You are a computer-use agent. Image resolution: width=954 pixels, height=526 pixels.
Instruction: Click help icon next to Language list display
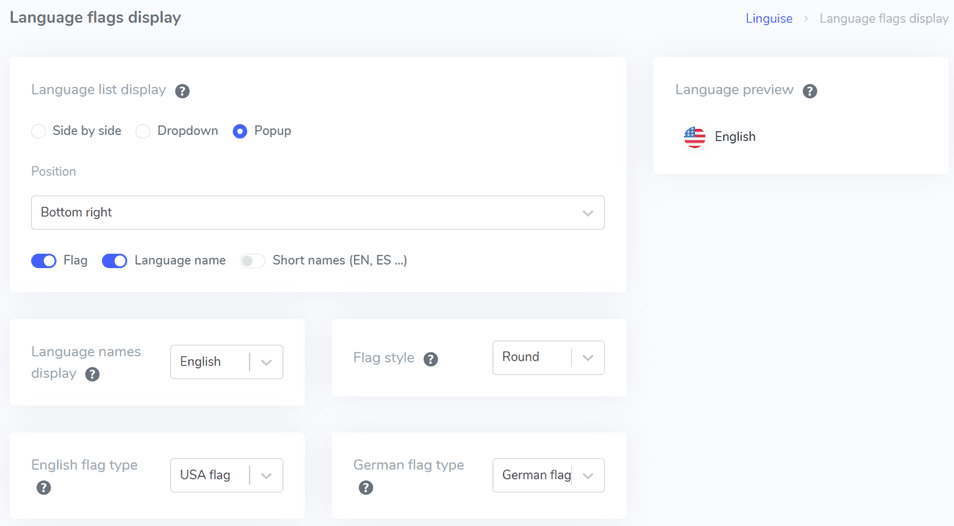[182, 91]
